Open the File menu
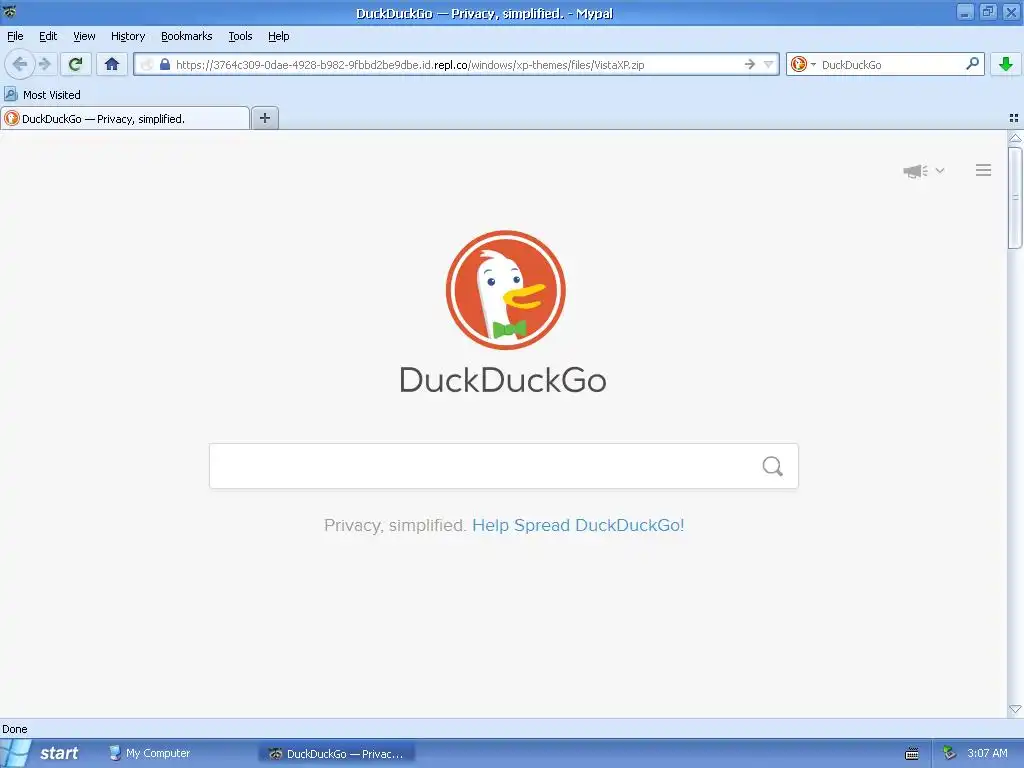 (x=15, y=36)
